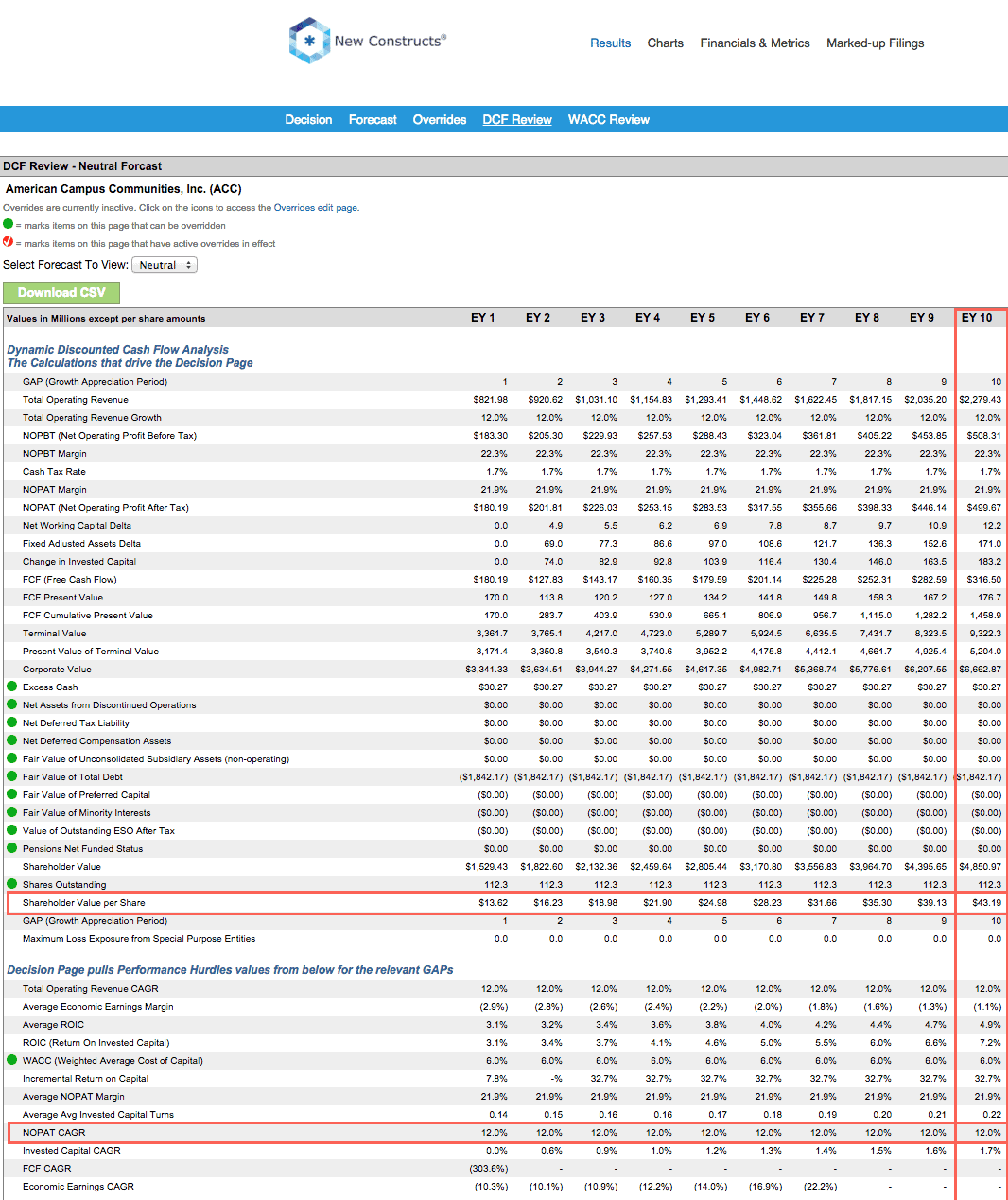Open the WACC Review tab

click(x=608, y=119)
